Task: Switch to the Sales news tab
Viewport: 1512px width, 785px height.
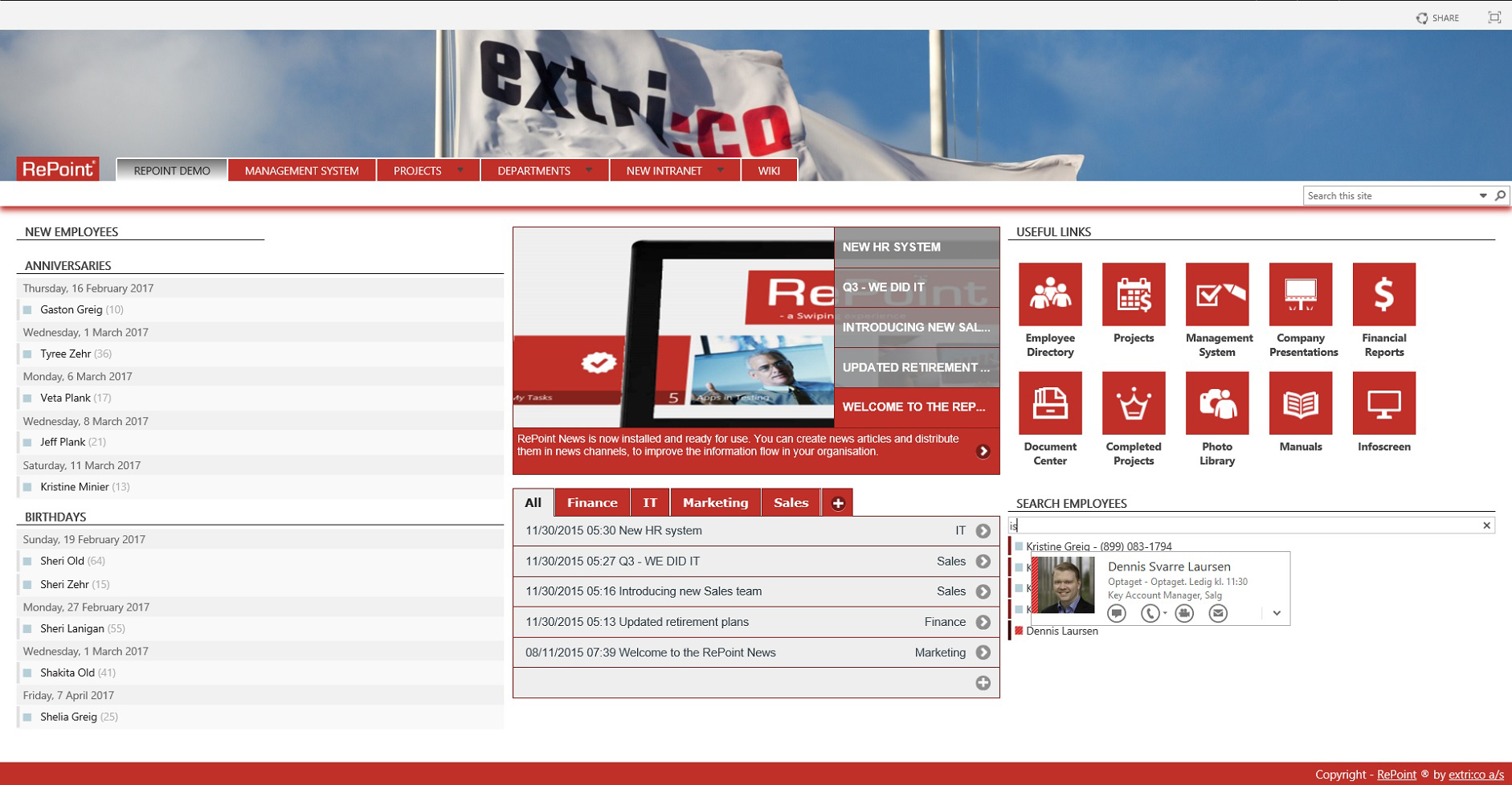Action: click(x=791, y=503)
